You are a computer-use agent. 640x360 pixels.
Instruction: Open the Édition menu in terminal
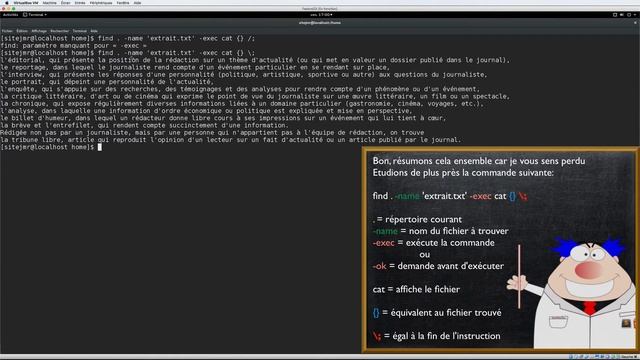coord(22,31)
